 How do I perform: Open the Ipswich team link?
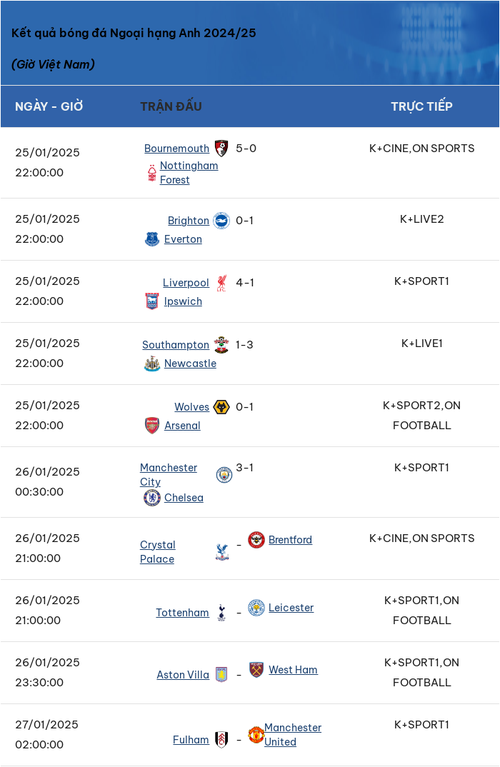coord(183,301)
